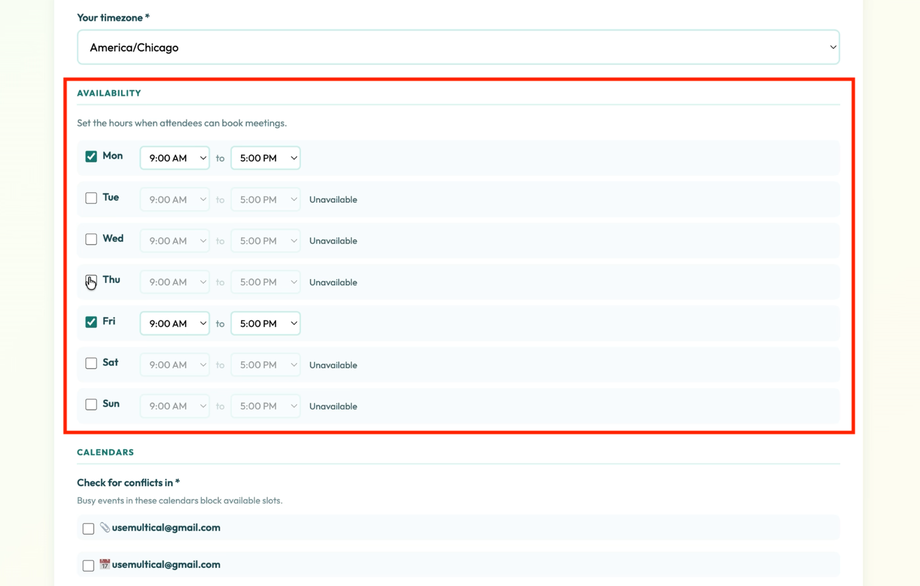
Task: Open Friday's start time dropdown
Action: click(174, 322)
